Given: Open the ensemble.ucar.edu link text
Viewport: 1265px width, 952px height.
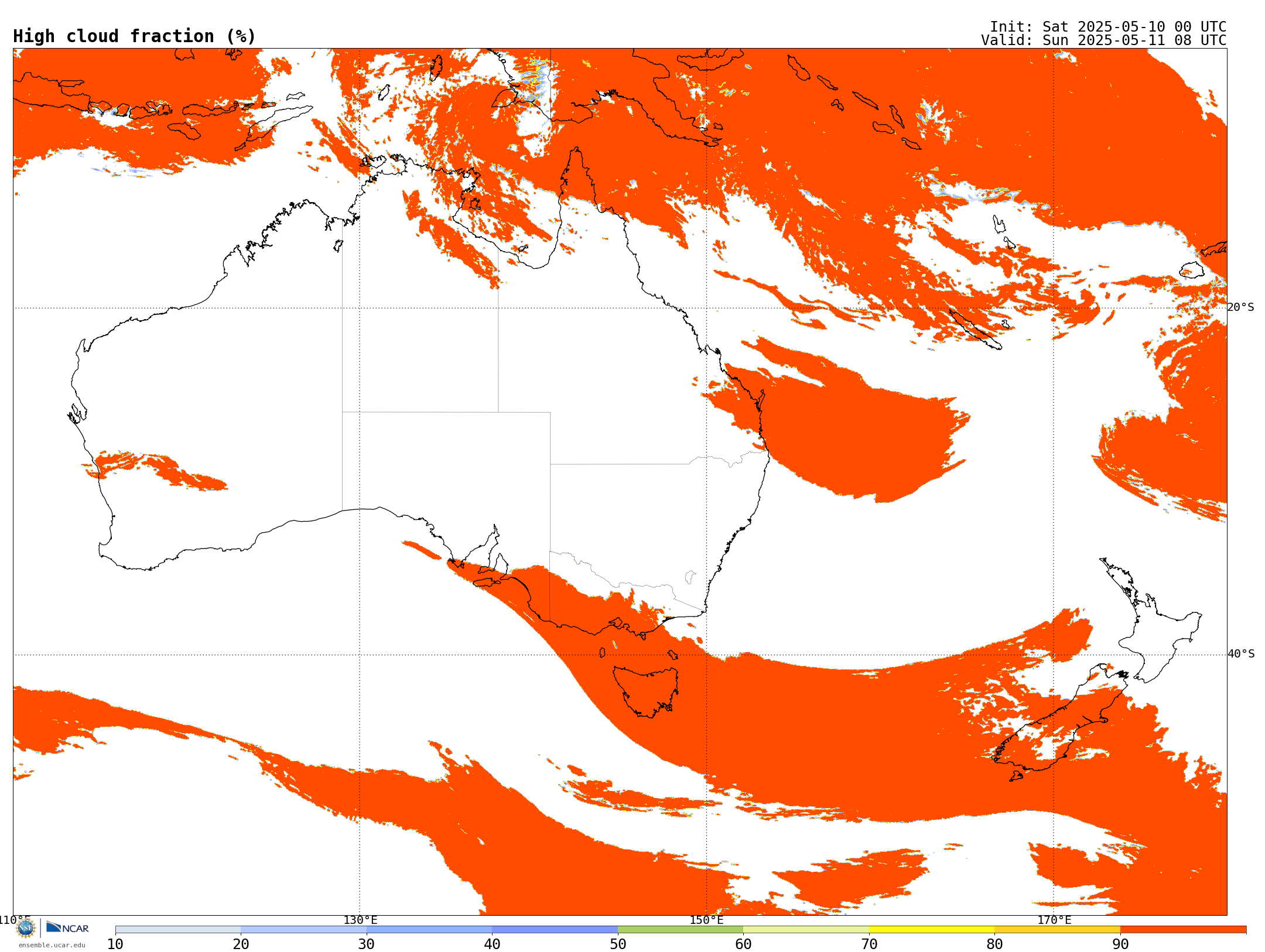Looking at the screenshot, I should [x=52, y=945].
